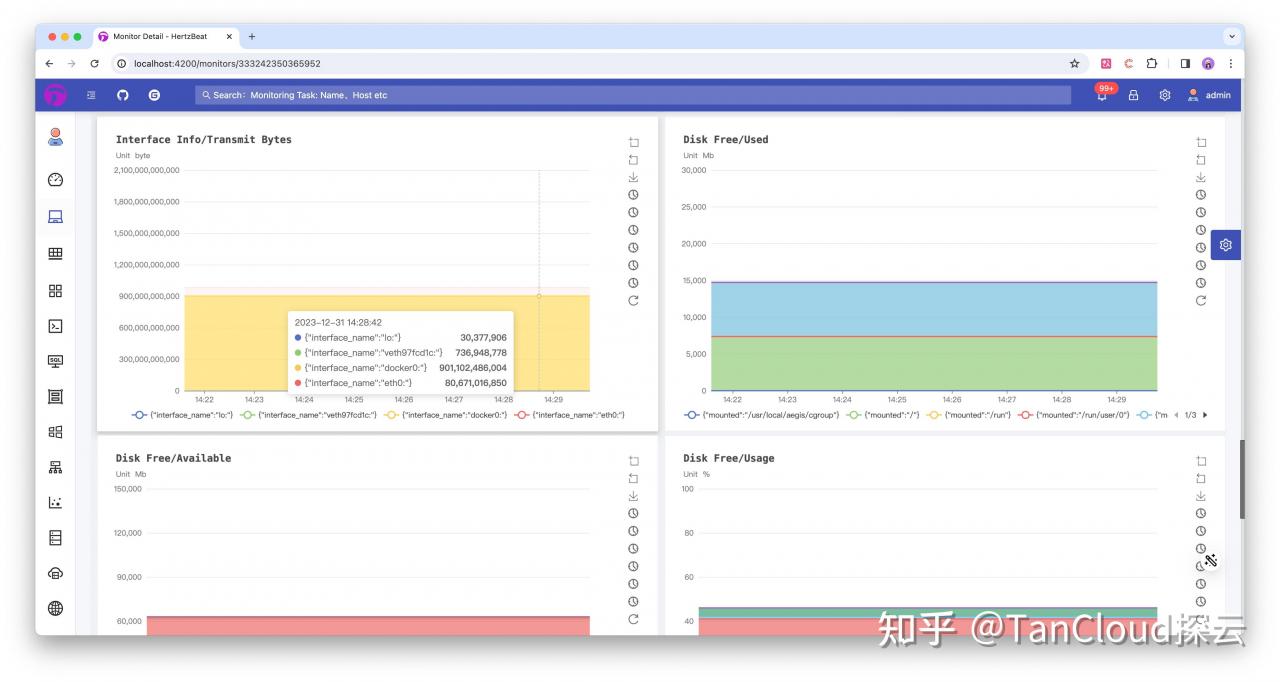This screenshot has width=1280, height=682.
Task: Download the Disk Free/Used chart image
Action: click(x=1201, y=177)
